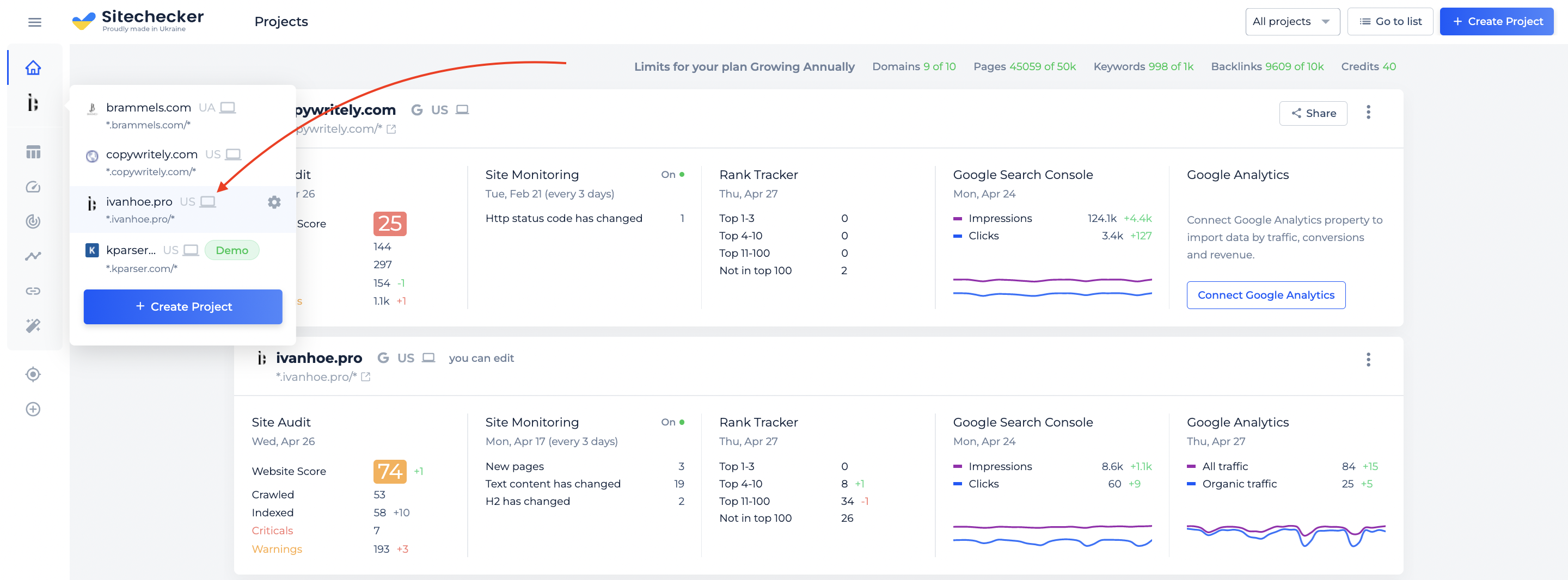Click the target crosshair sidebar icon
The height and width of the screenshot is (580, 1568).
pyautogui.click(x=33, y=374)
